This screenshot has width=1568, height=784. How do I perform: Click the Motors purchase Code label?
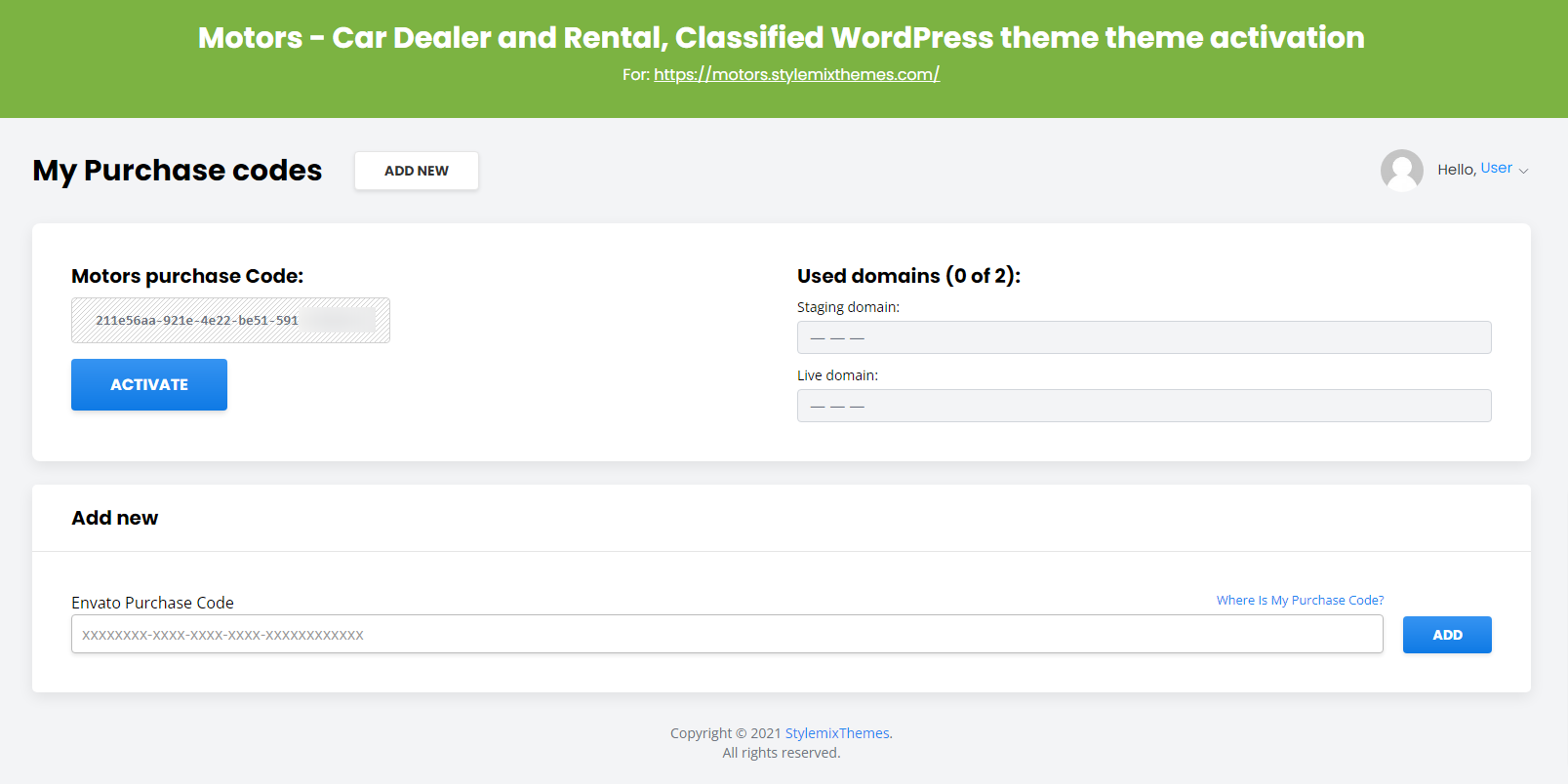[x=187, y=276]
